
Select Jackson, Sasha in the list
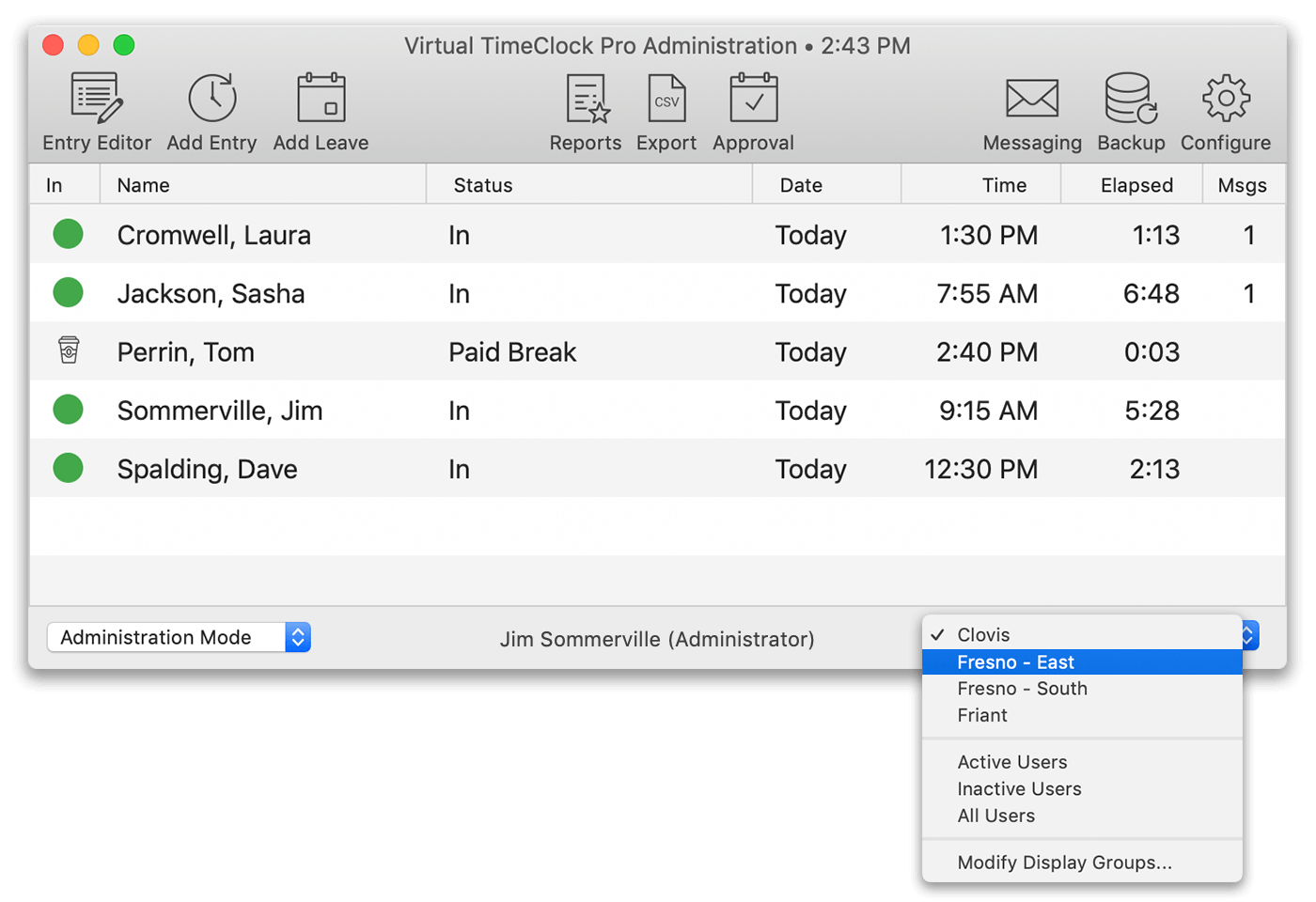coord(211,294)
